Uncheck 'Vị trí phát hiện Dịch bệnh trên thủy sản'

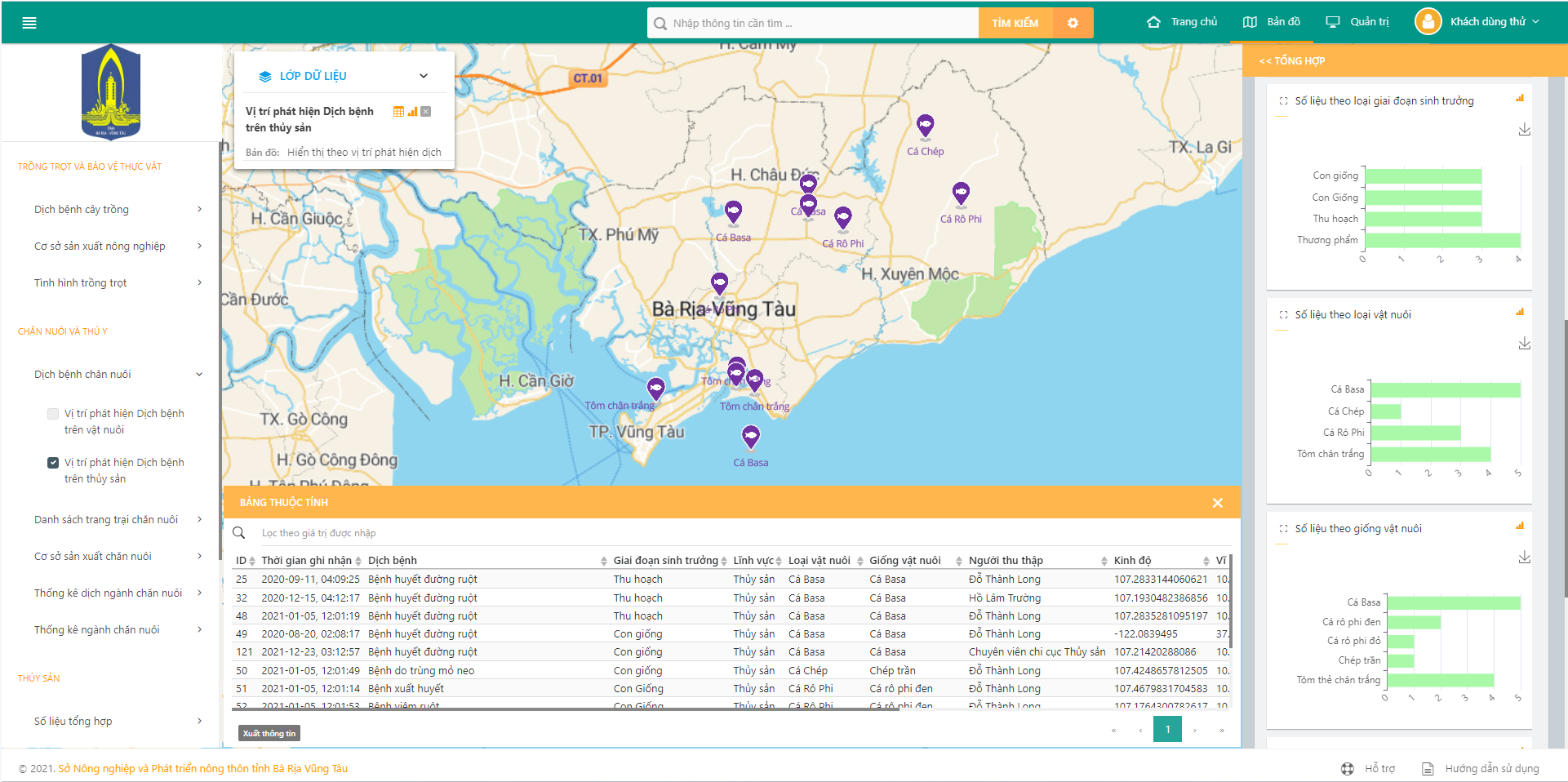coord(53,463)
